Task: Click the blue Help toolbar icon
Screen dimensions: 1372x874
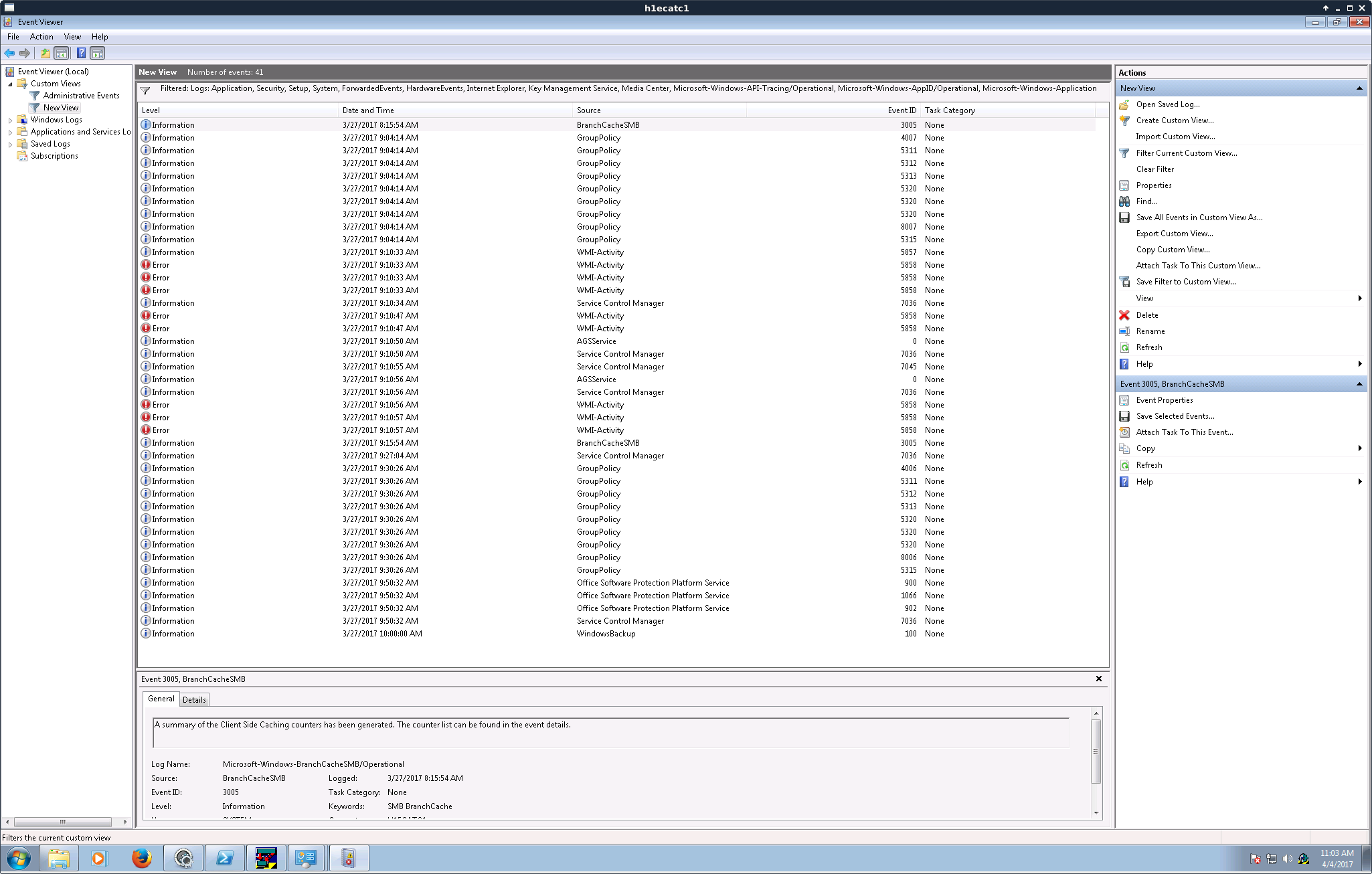Action: 81,53
